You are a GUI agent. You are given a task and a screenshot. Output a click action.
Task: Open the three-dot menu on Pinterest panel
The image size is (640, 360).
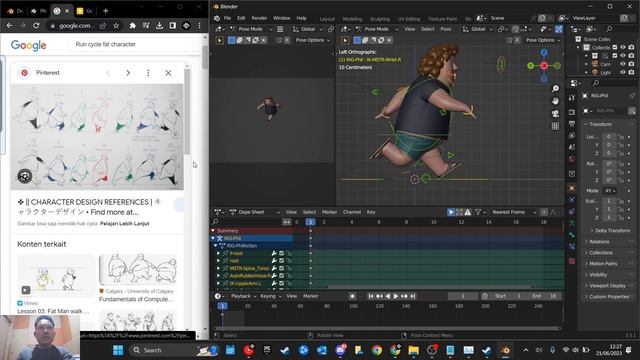click(x=148, y=73)
